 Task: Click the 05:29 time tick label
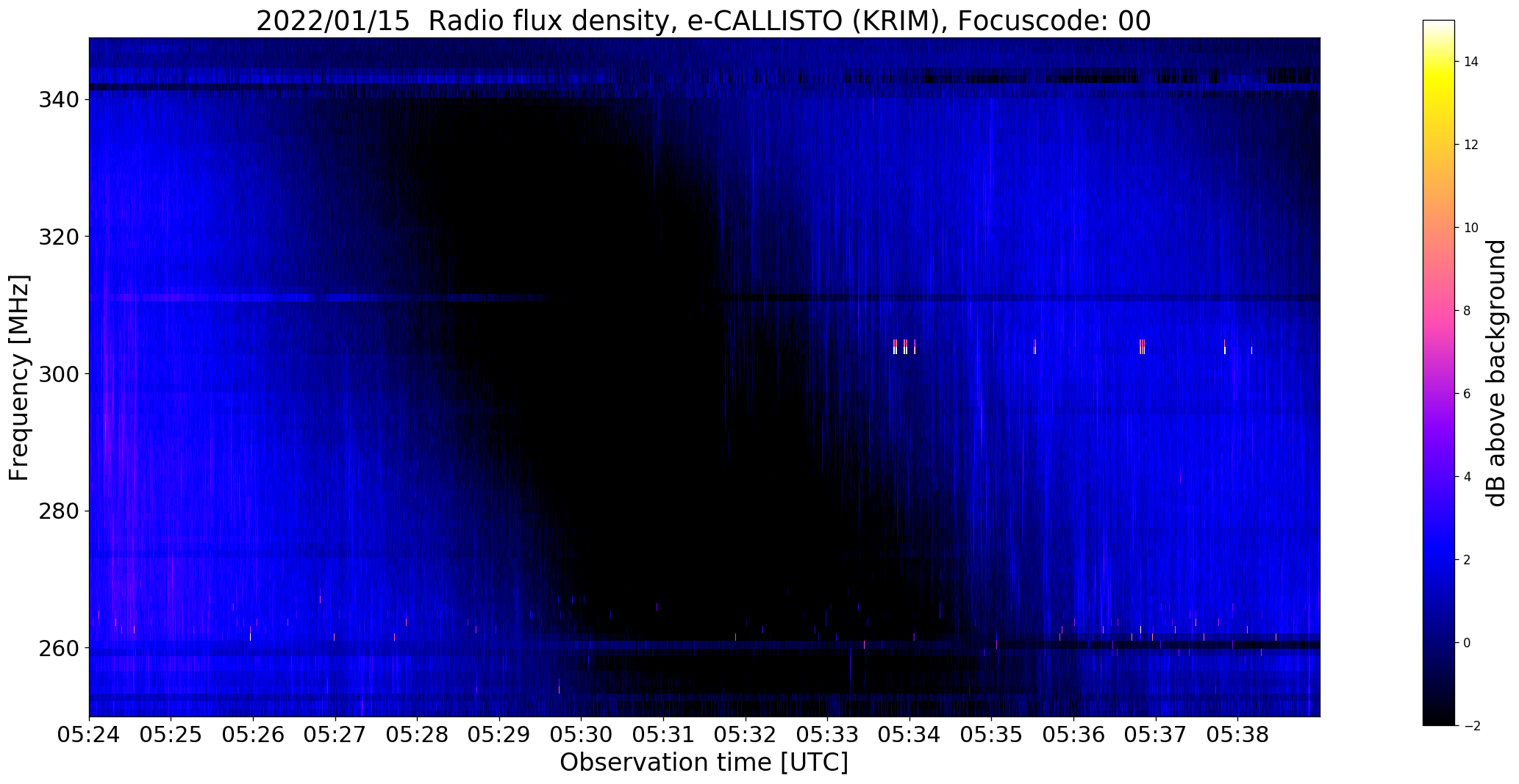[x=499, y=735]
